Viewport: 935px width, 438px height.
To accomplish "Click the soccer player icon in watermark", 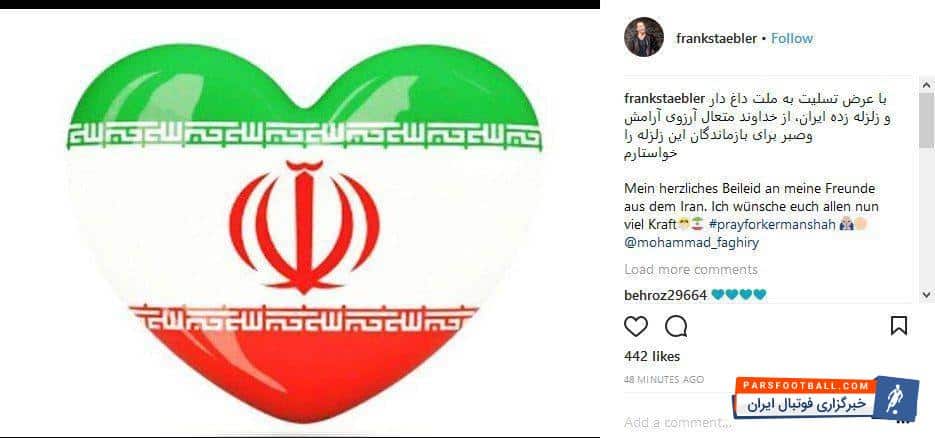I will 893,399.
